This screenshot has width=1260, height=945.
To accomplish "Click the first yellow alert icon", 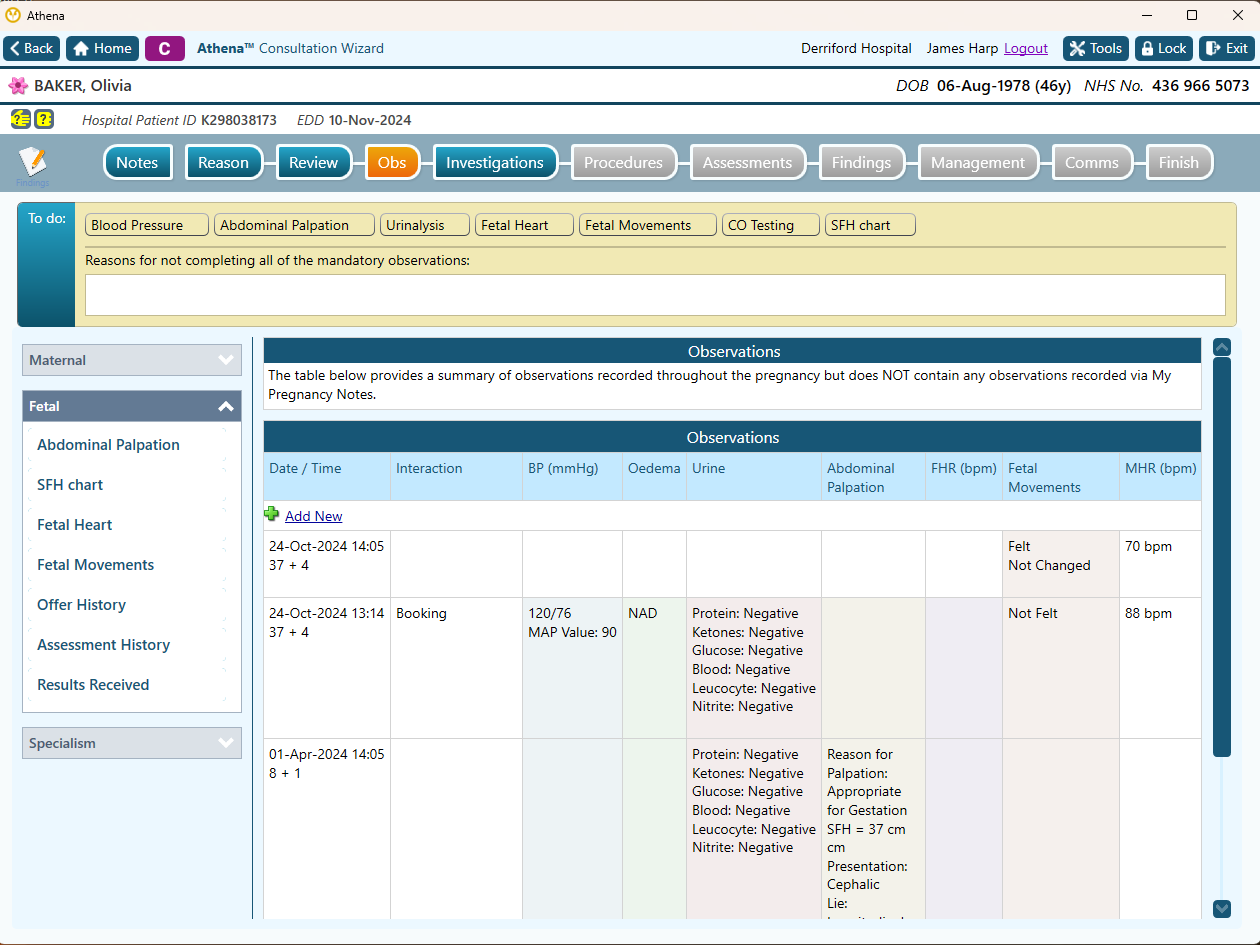I will [x=21, y=120].
